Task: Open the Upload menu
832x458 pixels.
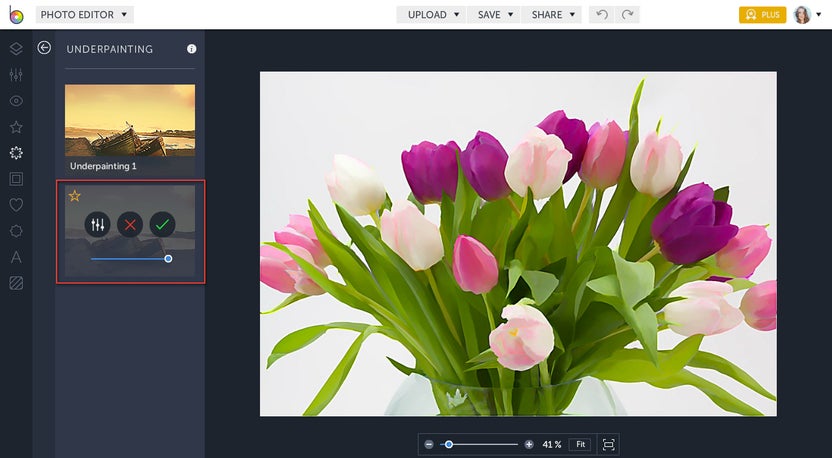Action: coord(431,15)
